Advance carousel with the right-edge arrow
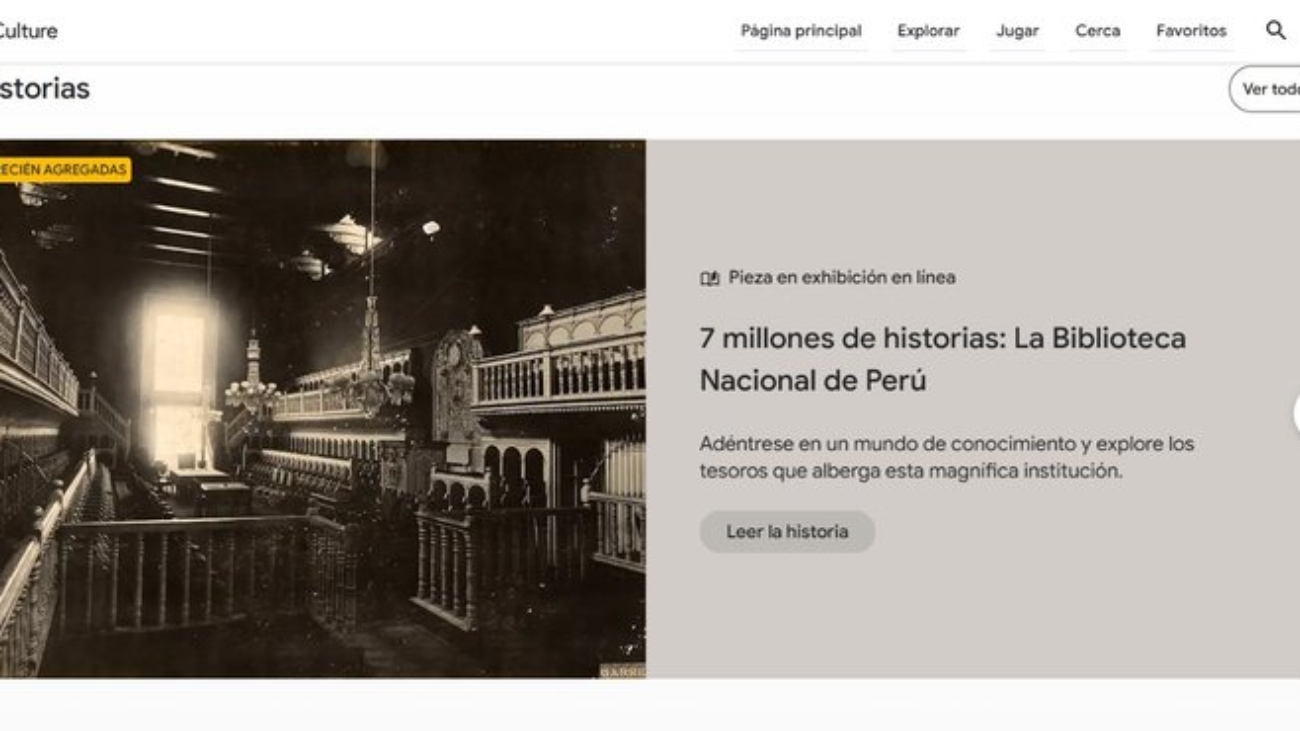Image resolution: width=1300 pixels, height=731 pixels. (x=1294, y=412)
